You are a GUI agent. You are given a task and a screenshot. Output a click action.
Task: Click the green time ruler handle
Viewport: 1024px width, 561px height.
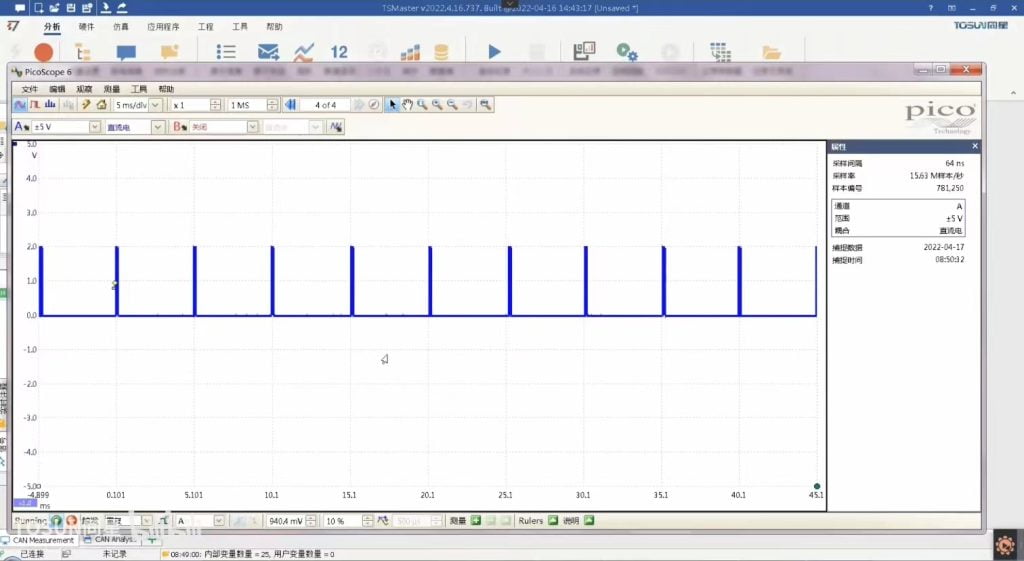point(817,487)
